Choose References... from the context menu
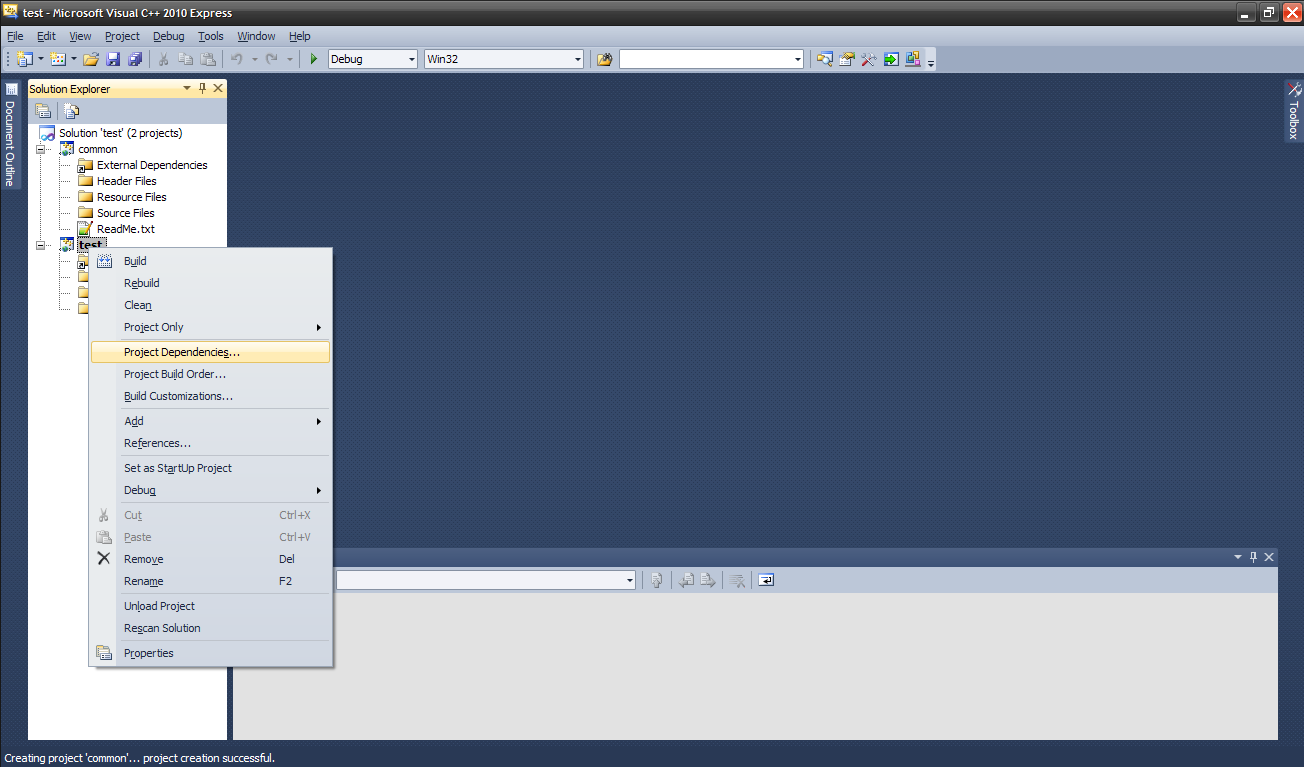1304x767 pixels. [x=210, y=443]
